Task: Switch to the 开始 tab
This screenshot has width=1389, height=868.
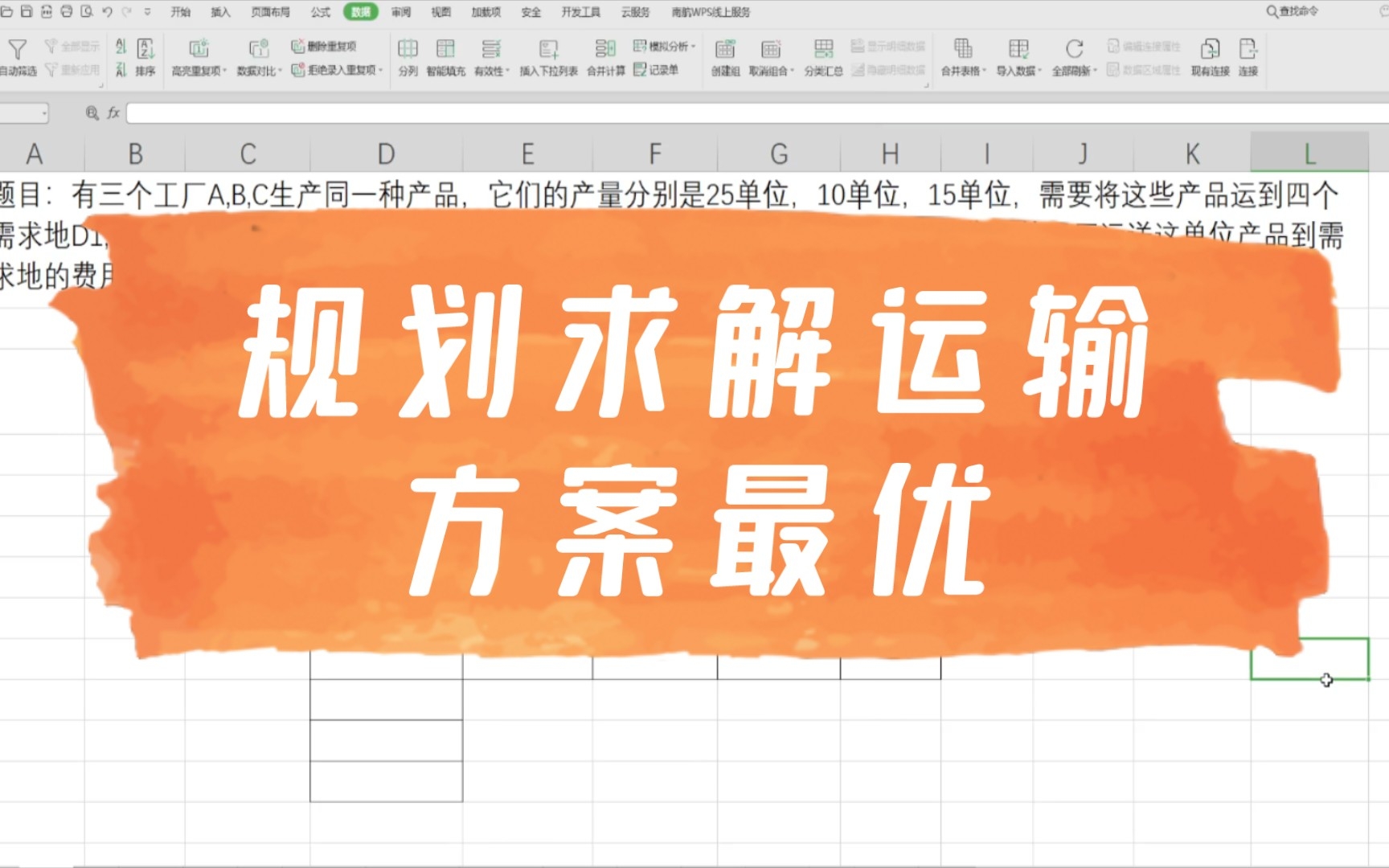Action: (181, 12)
